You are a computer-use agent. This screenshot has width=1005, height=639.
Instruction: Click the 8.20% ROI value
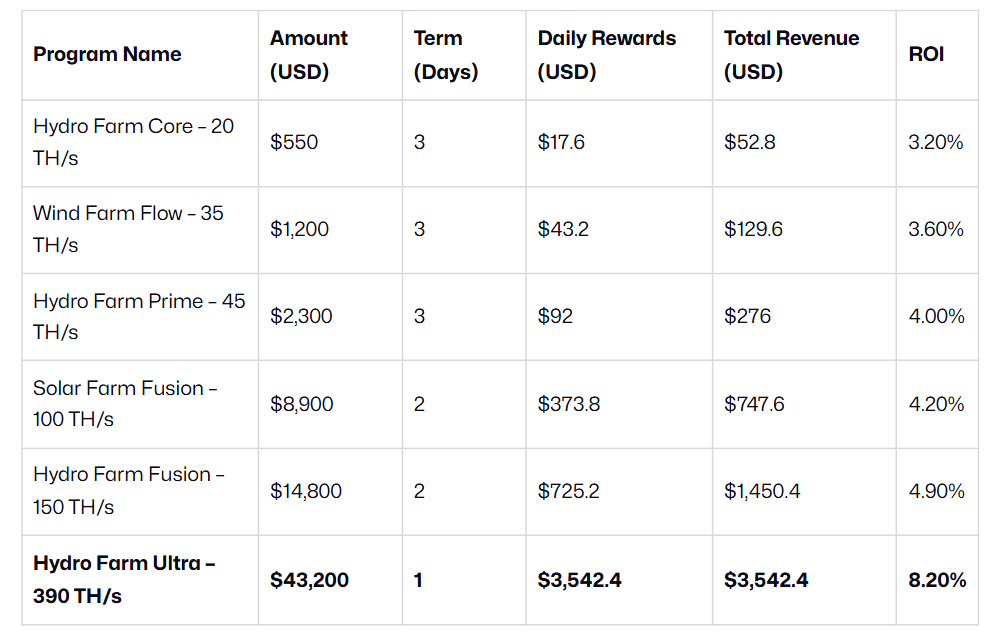[936, 580]
